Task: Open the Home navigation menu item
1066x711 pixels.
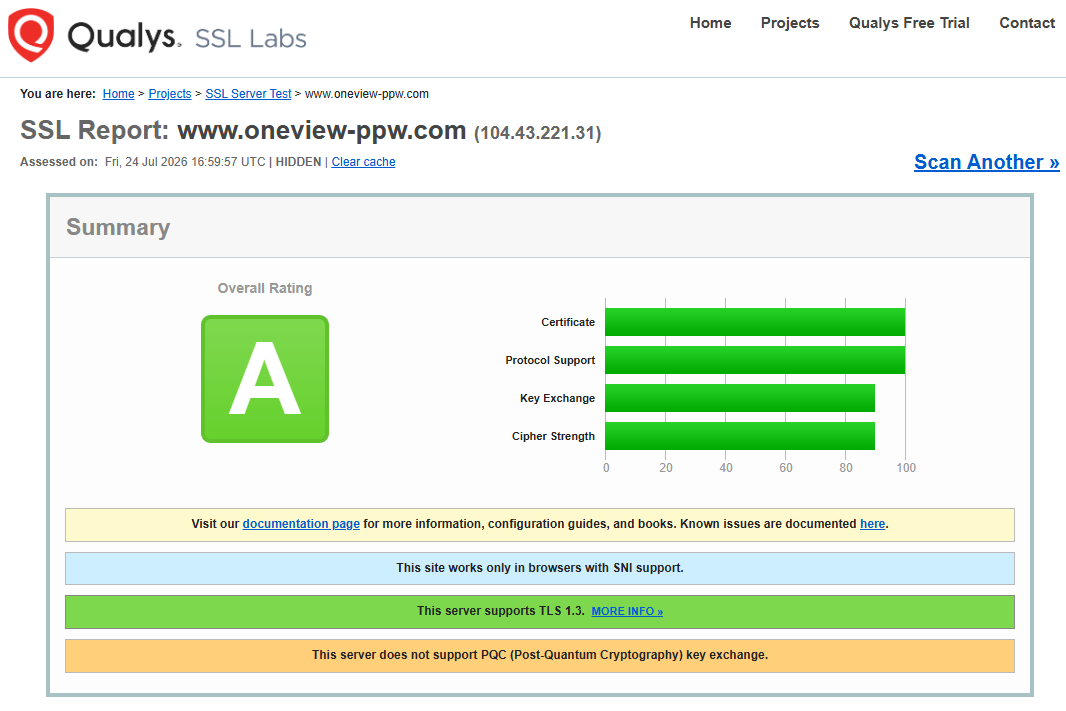Action: tap(710, 23)
